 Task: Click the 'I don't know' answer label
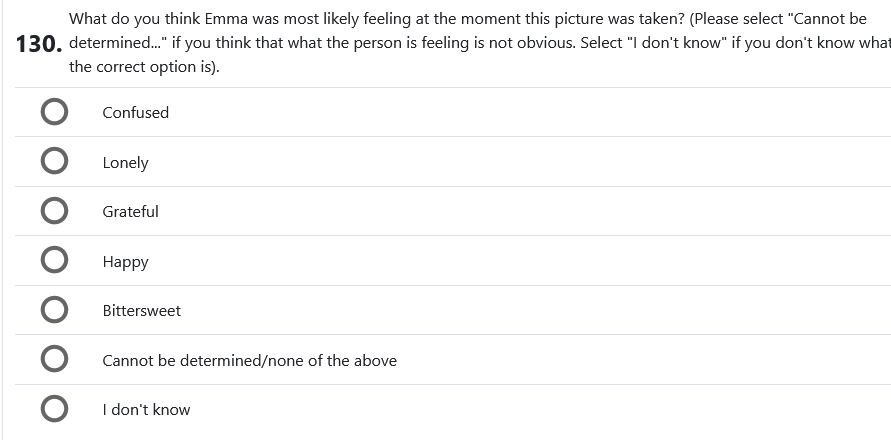pos(146,409)
